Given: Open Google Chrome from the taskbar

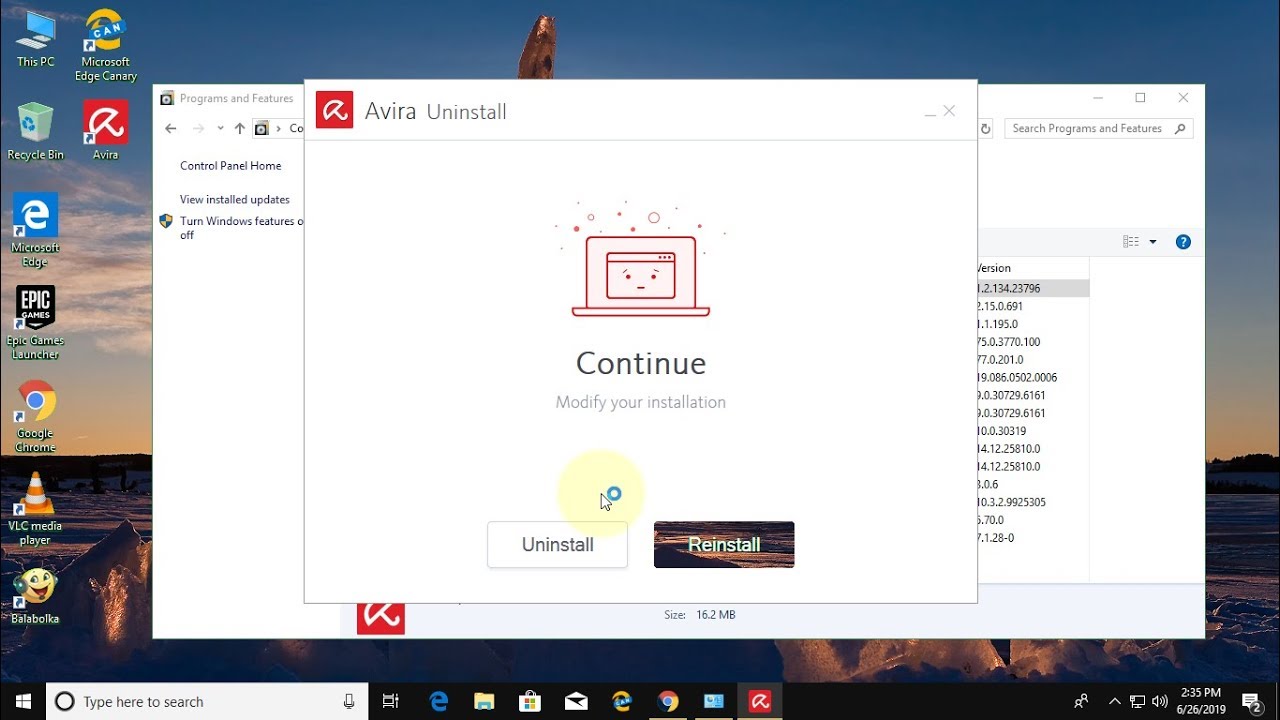Looking at the screenshot, I should [x=668, y=701].
